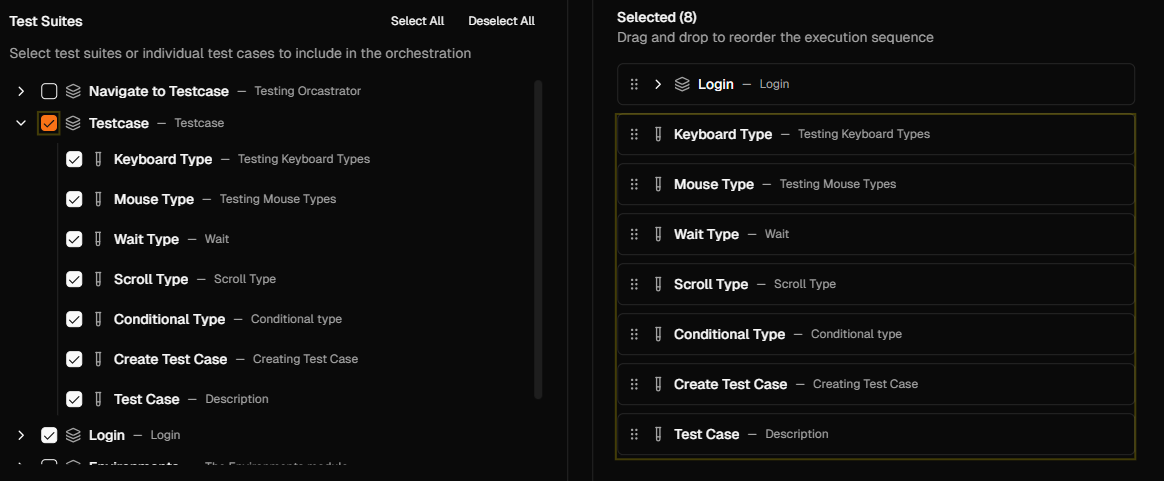Expand the Login suite in Test Suites

tap(21, 436)
